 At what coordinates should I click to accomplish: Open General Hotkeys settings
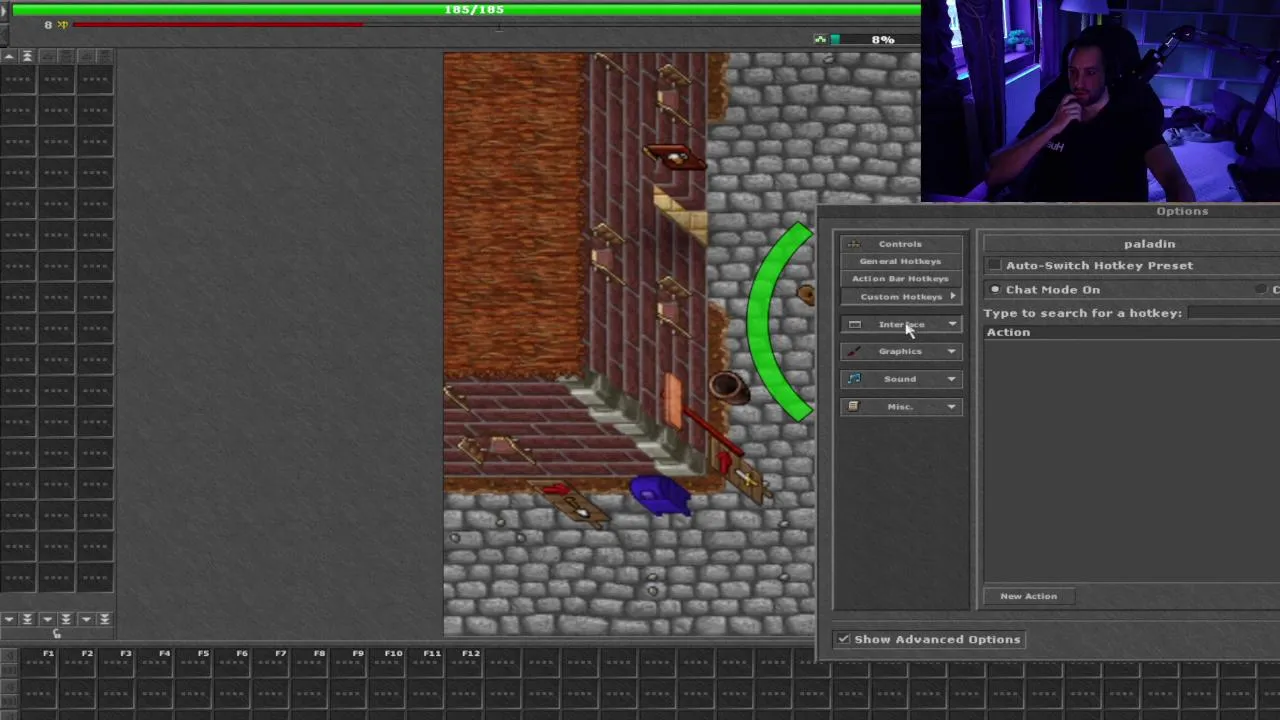tap(900, 261)
